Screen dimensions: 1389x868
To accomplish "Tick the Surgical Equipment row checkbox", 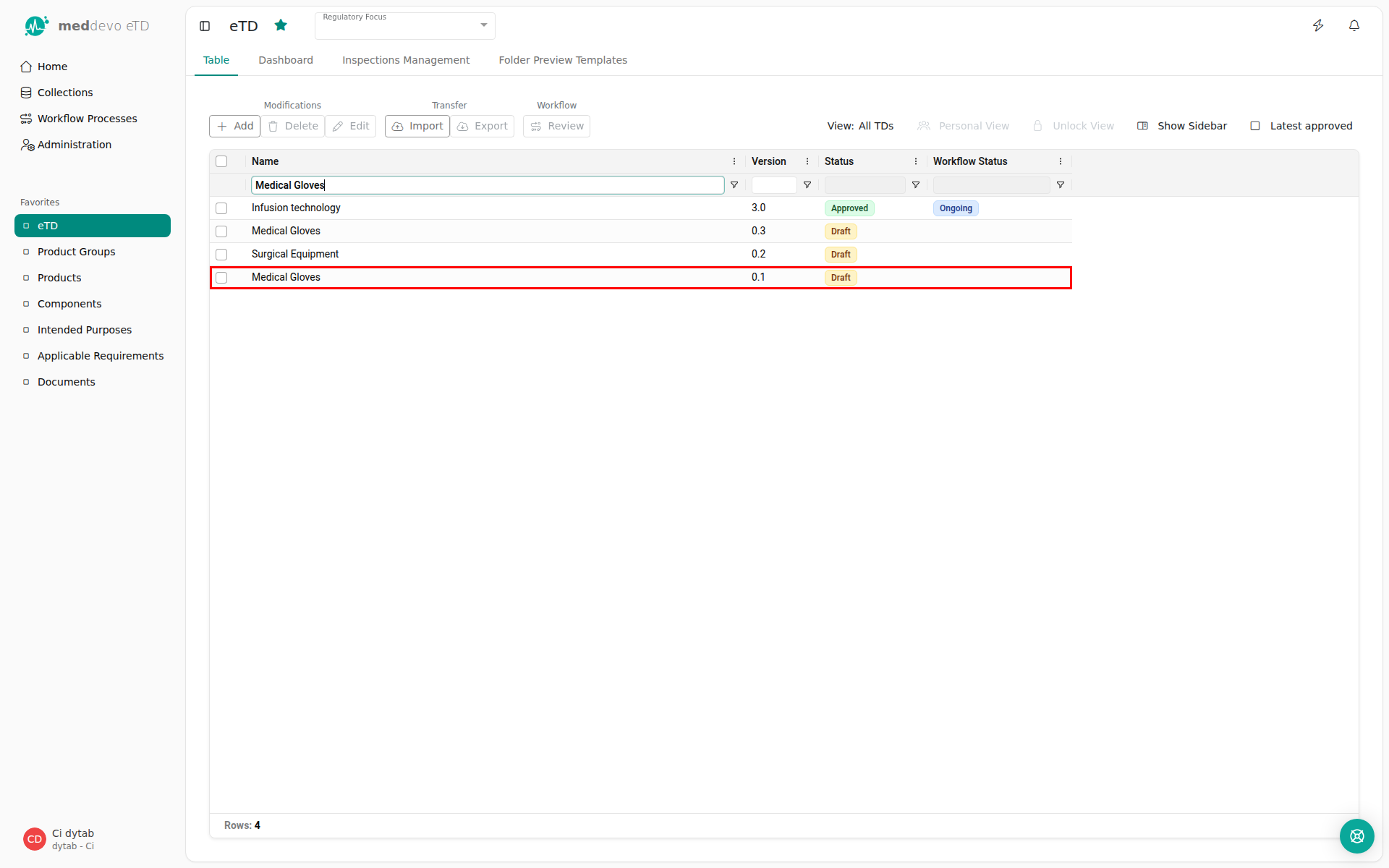I will (221, 255).
